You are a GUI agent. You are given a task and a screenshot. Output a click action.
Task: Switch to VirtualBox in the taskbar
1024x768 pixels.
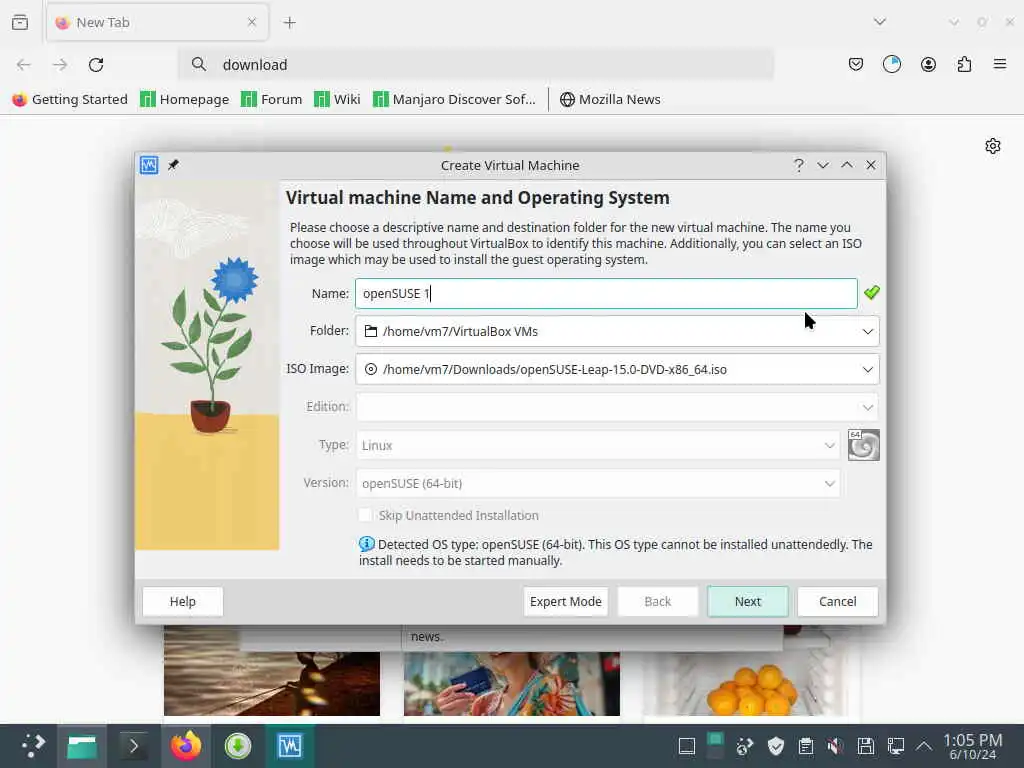pyautogui.click(x=290, y=746)
